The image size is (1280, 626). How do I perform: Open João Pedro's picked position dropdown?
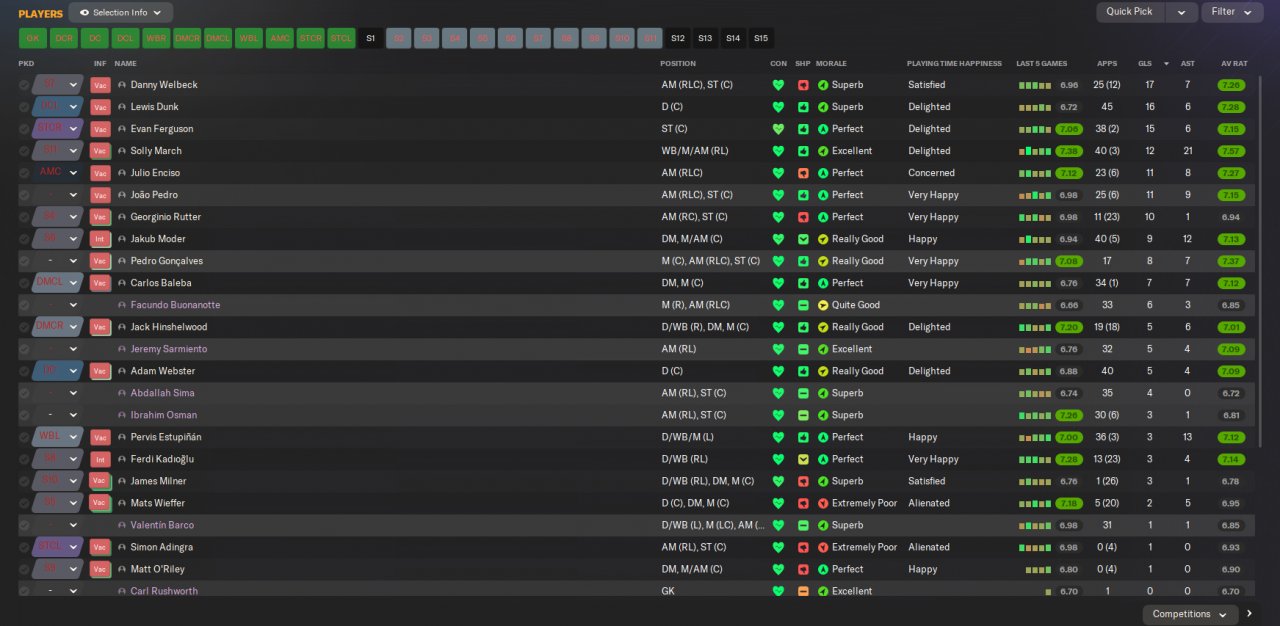coord(58,195)
